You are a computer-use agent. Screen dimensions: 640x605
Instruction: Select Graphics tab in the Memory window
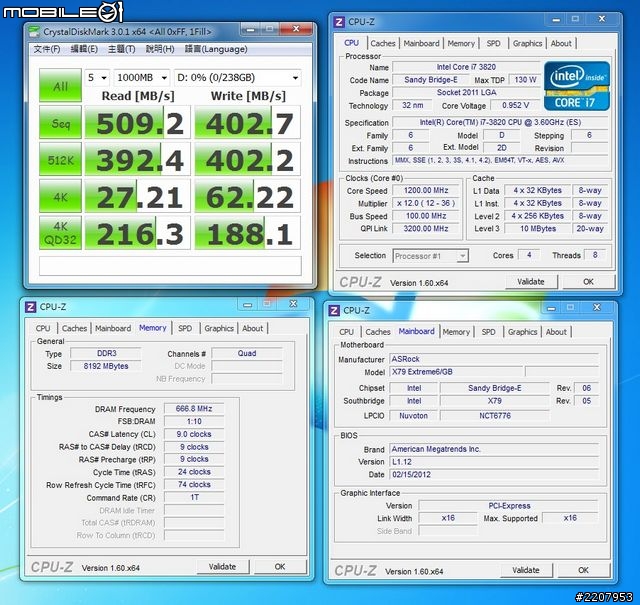[x=219, y=328]
